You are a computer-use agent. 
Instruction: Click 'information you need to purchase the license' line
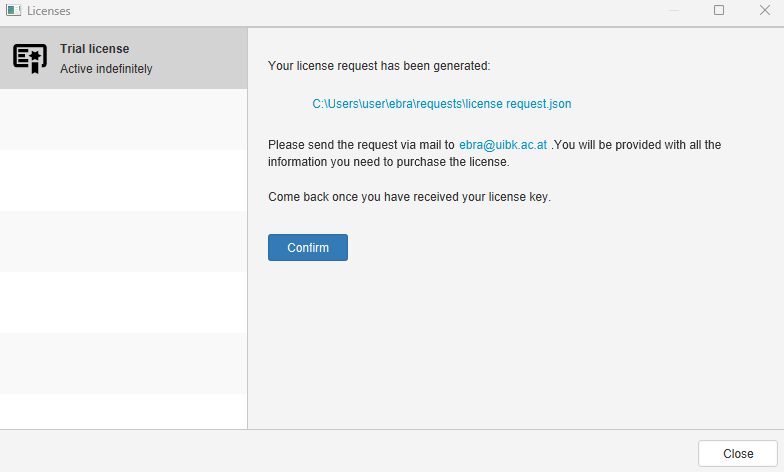tap(389, 162)
